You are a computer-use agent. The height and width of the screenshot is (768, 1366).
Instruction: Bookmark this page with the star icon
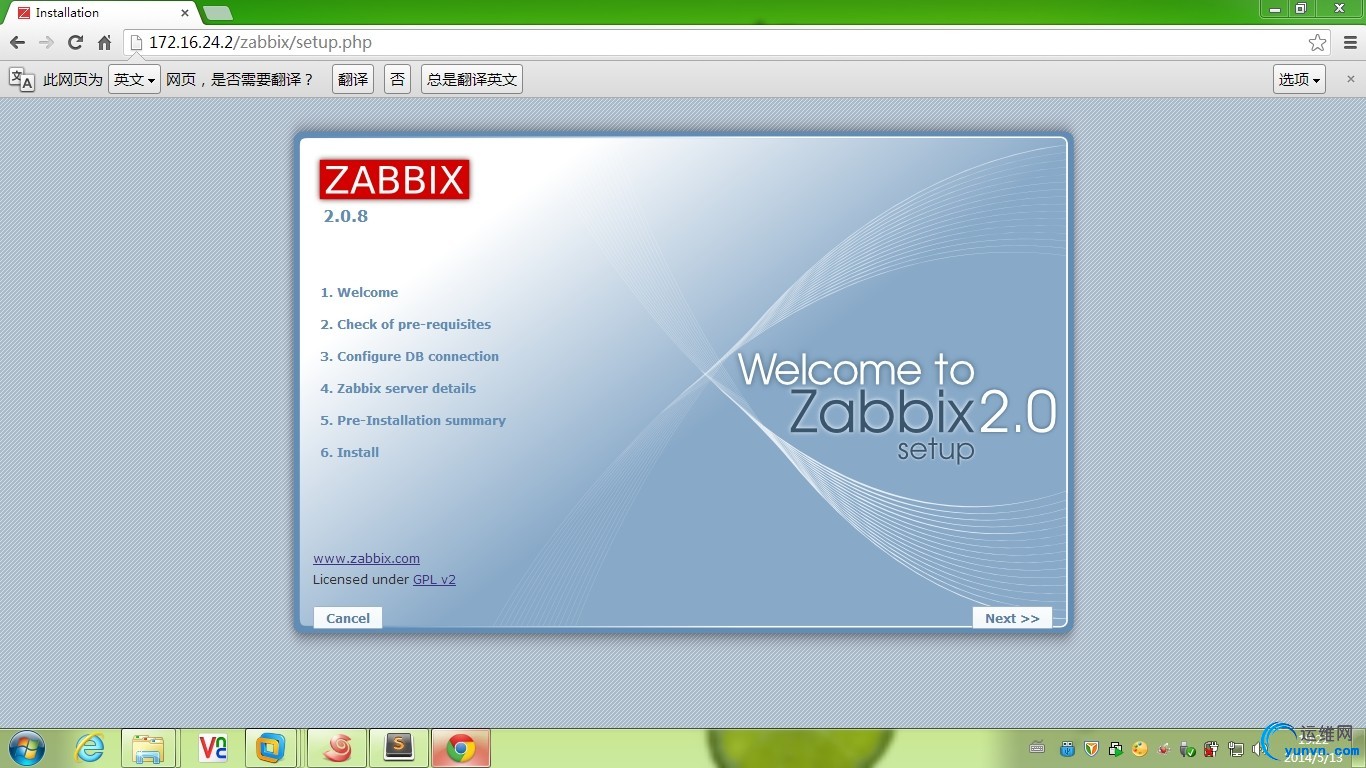pyautogui.click(x=1317, y=43)
